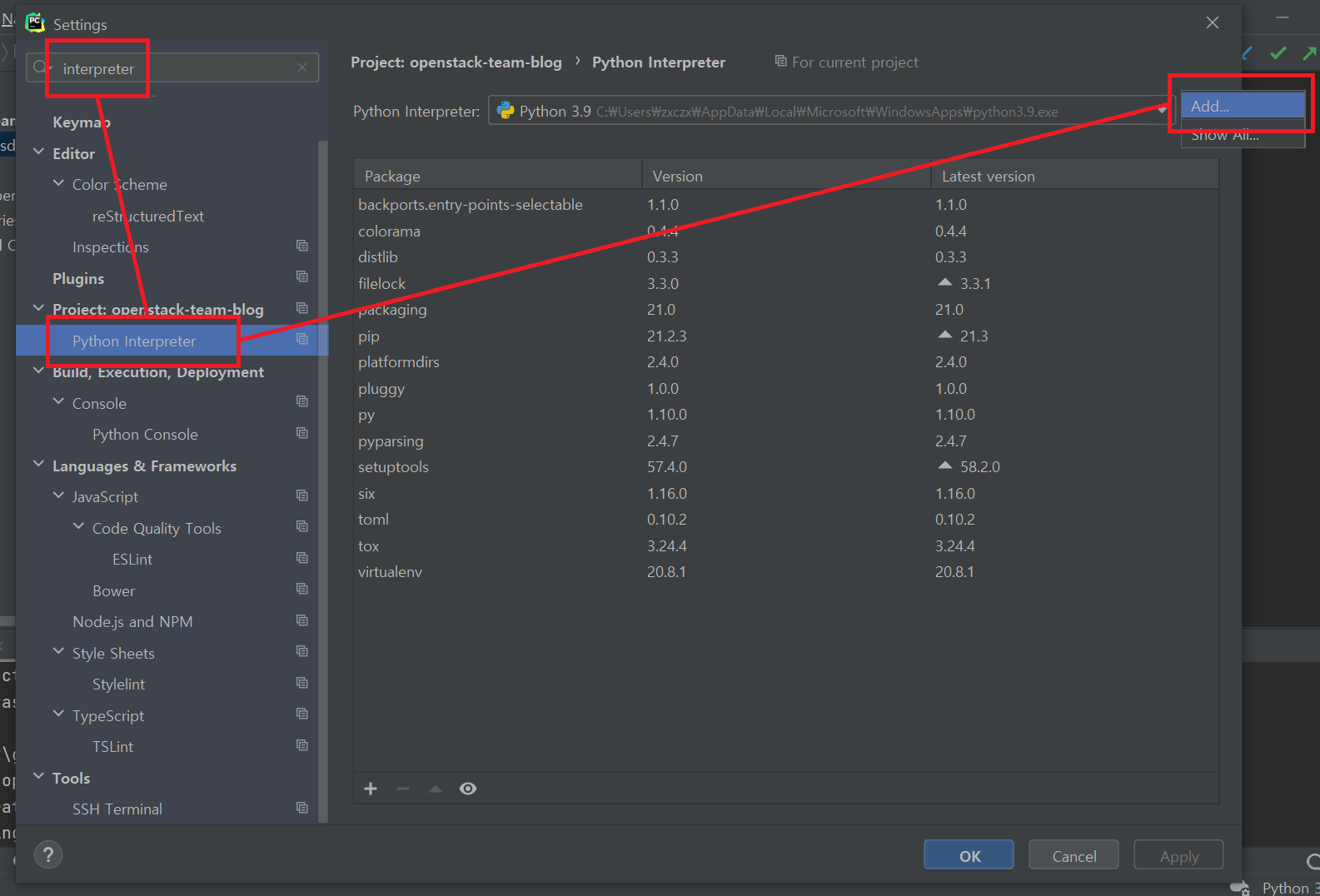Click the project-scope icon beside Node.js and NPM

point(302,620)
